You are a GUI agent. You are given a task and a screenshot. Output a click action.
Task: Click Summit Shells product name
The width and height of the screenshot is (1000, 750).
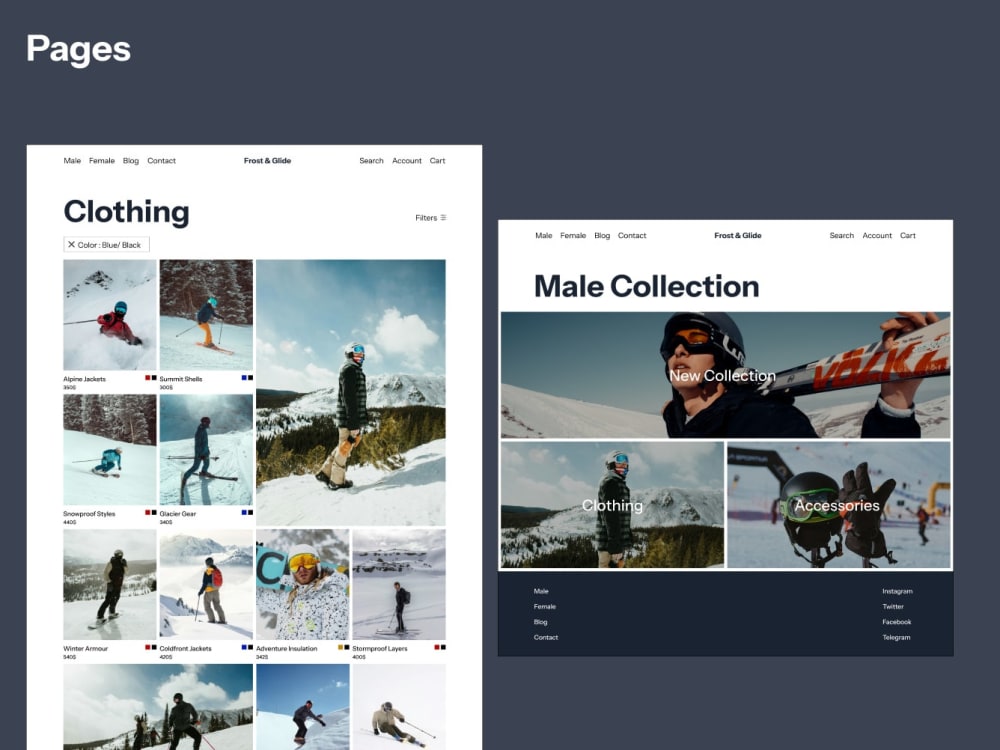[180, 379]
